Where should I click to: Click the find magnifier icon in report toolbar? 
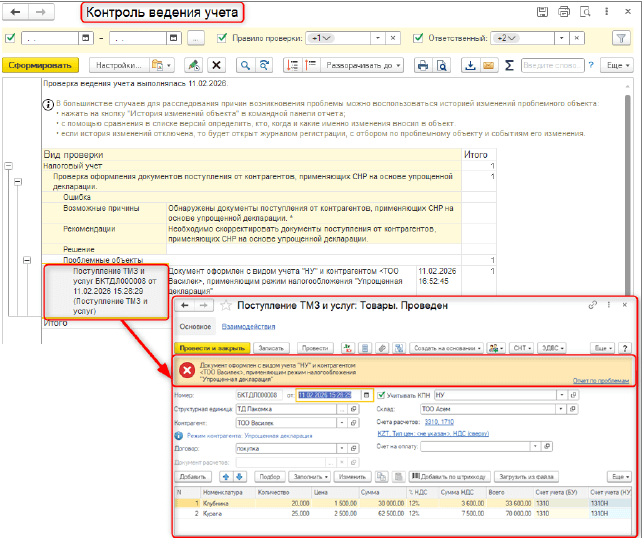point(242,65)
